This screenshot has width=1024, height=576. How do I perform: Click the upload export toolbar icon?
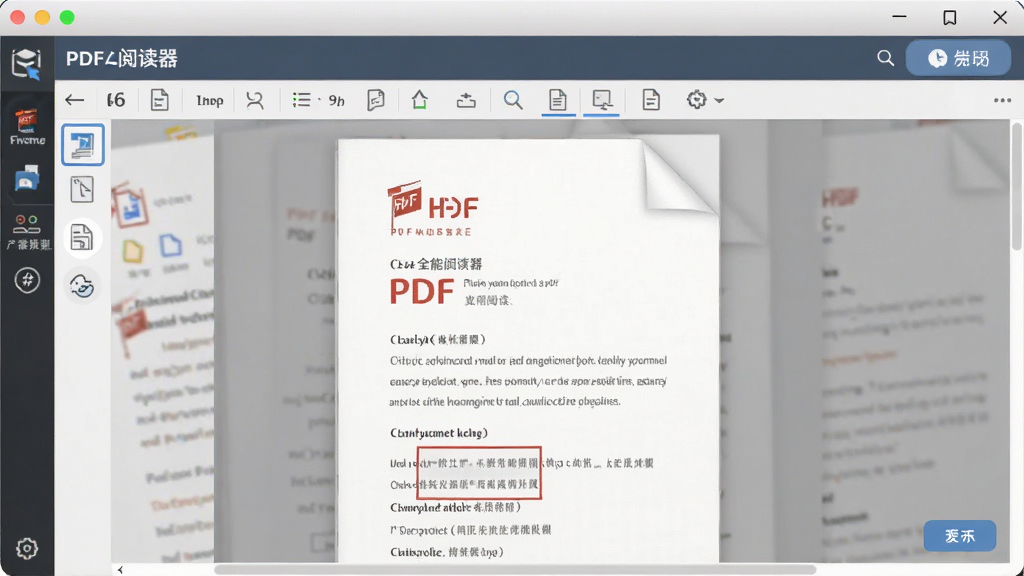(x=466, y=100)
